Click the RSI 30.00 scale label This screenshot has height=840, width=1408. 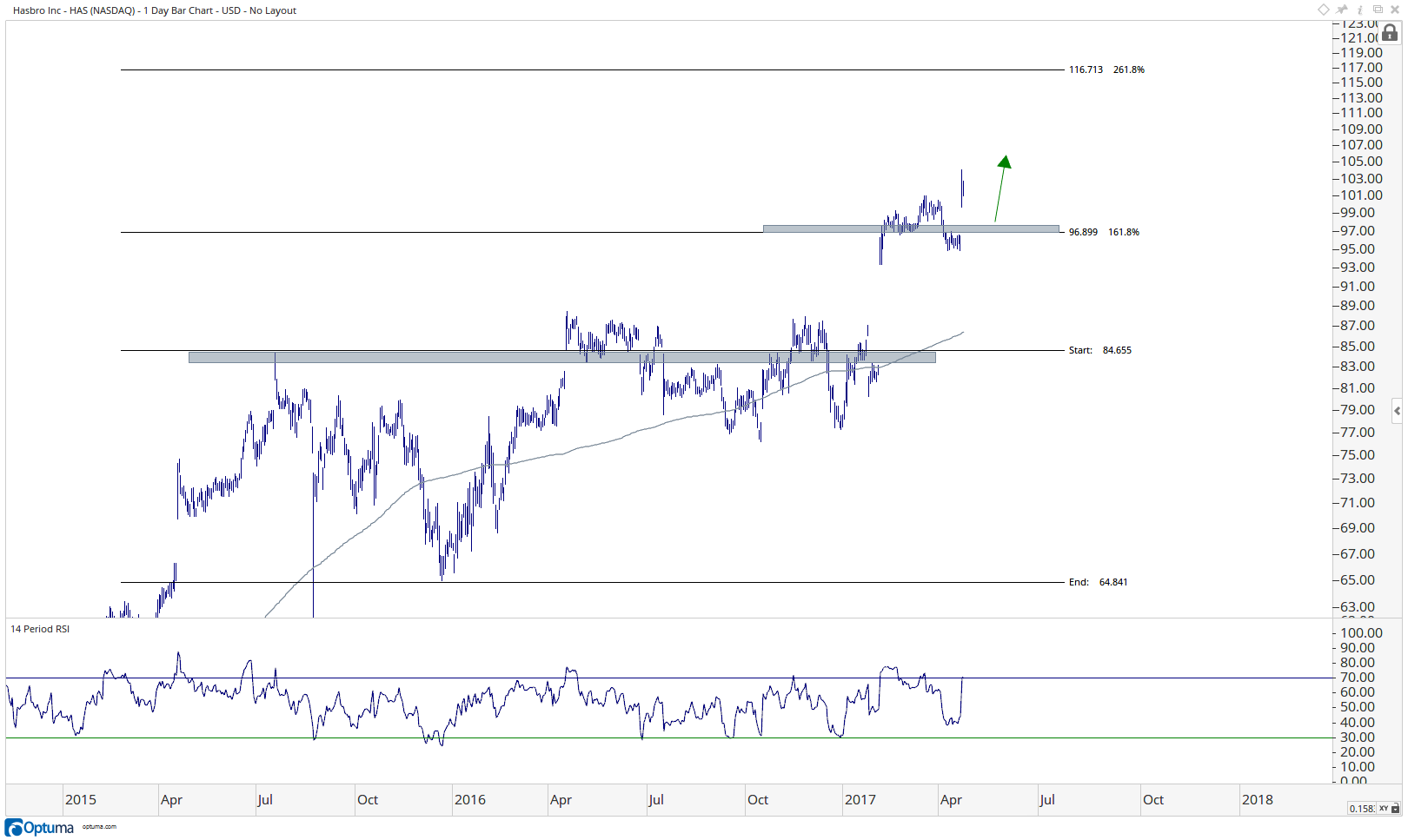tap(1358, 737)
